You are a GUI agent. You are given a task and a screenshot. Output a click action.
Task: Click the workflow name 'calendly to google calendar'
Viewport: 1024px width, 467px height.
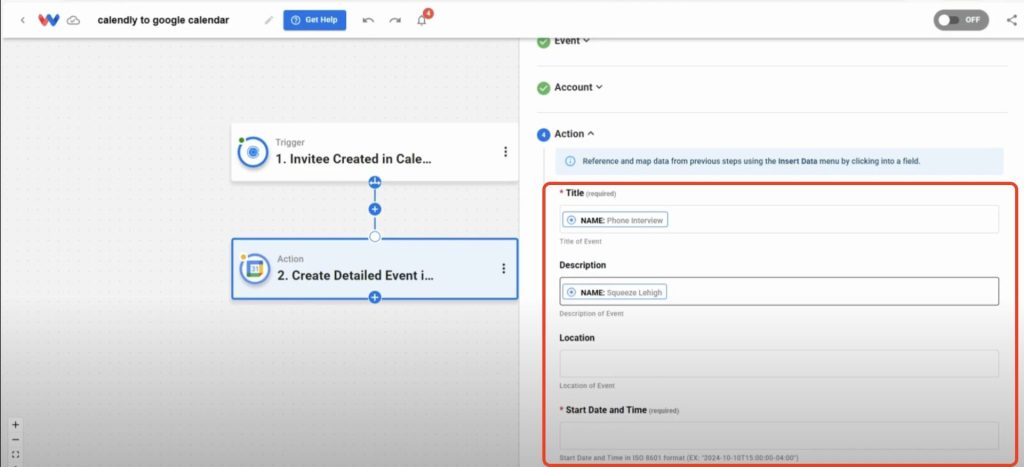(x=163, y=20)
